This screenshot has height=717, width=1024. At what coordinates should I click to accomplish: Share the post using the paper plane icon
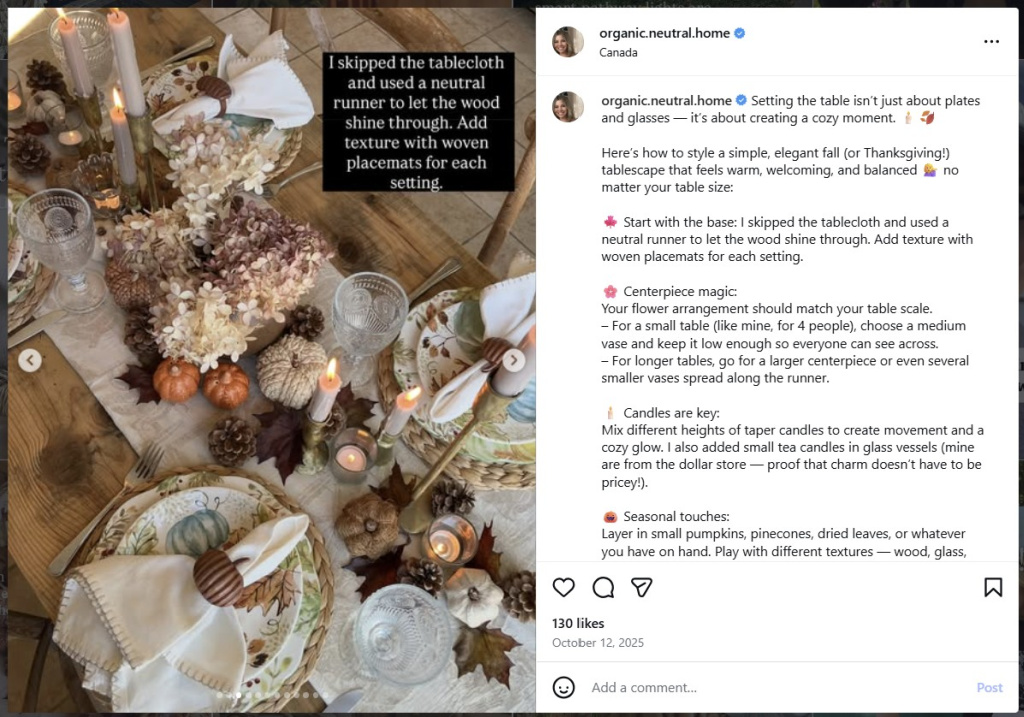[x=642, y=587]
